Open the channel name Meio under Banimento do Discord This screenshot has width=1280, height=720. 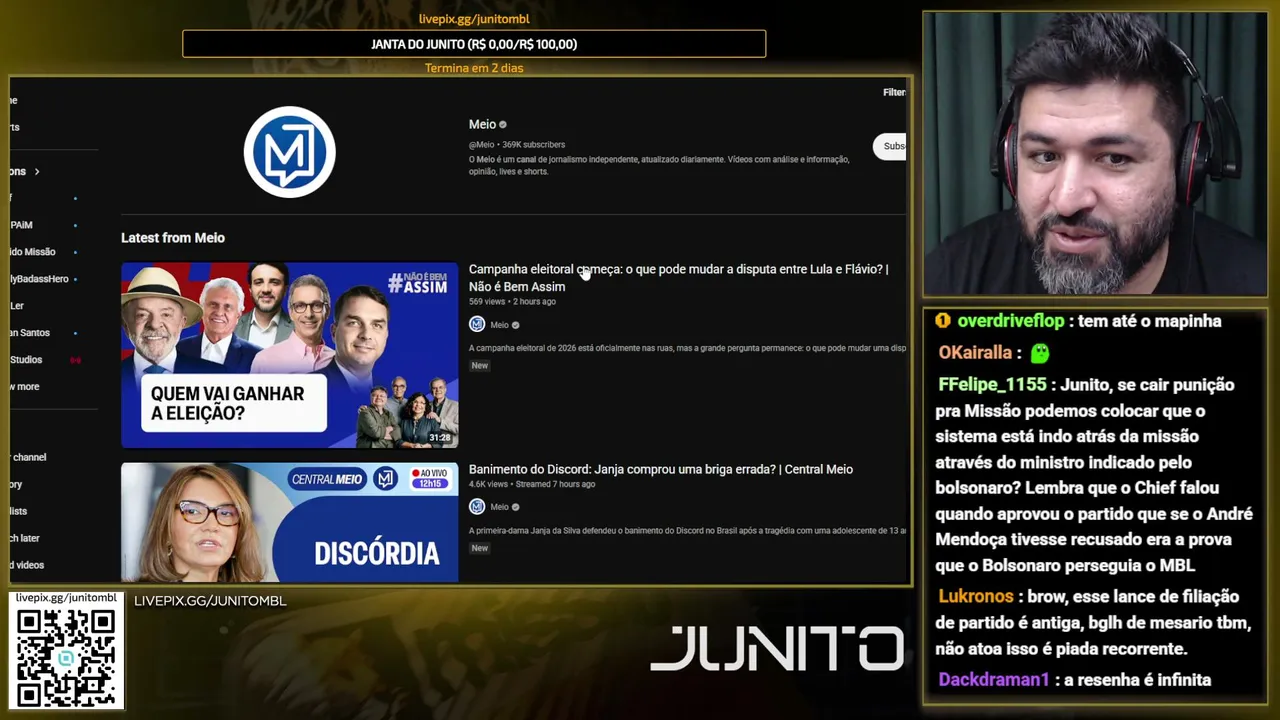point(499,507)
